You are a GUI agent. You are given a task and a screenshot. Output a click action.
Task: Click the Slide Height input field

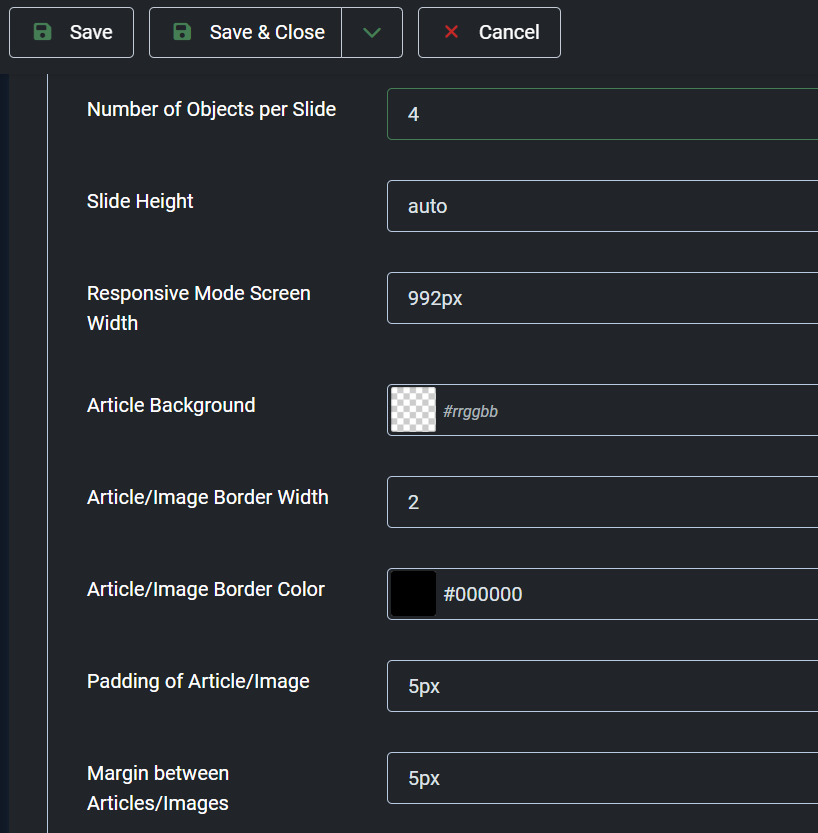pyautogui.click(x=602, y=206)
